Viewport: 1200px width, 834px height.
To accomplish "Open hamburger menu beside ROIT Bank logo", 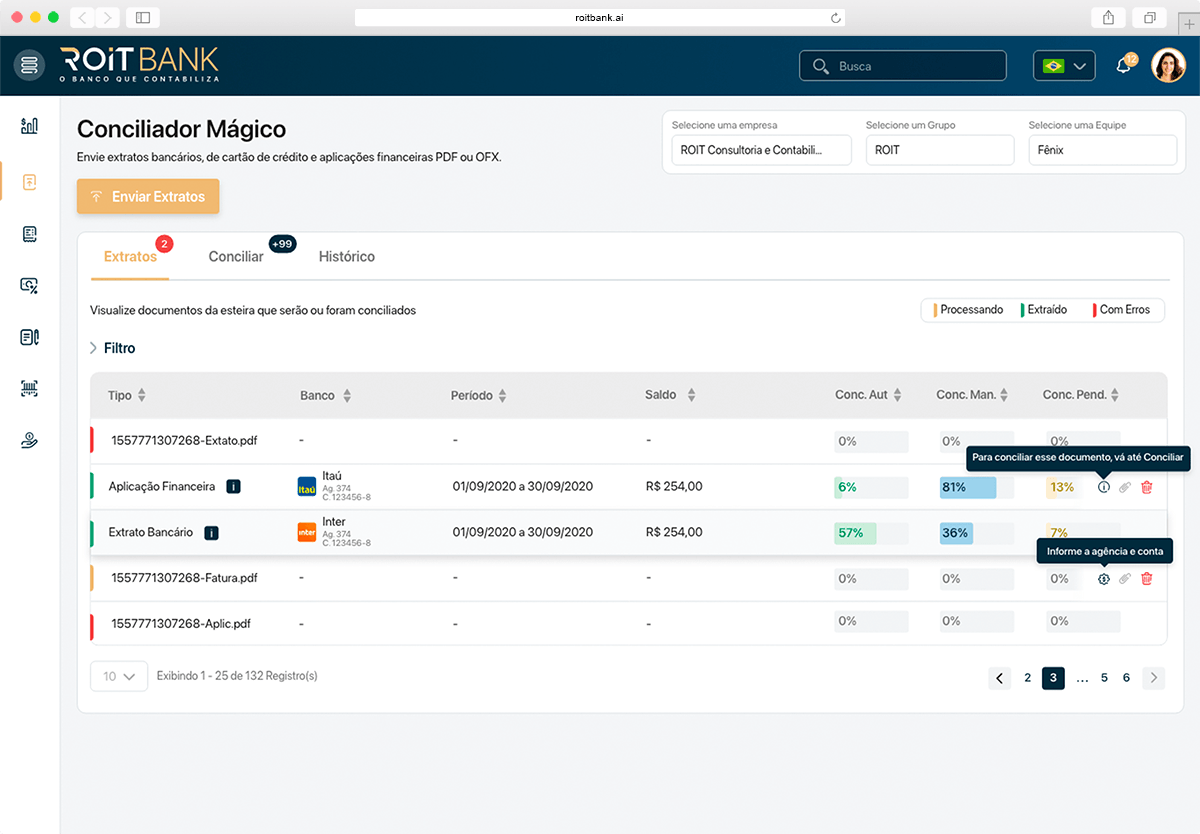I will (x=30, y=66).
